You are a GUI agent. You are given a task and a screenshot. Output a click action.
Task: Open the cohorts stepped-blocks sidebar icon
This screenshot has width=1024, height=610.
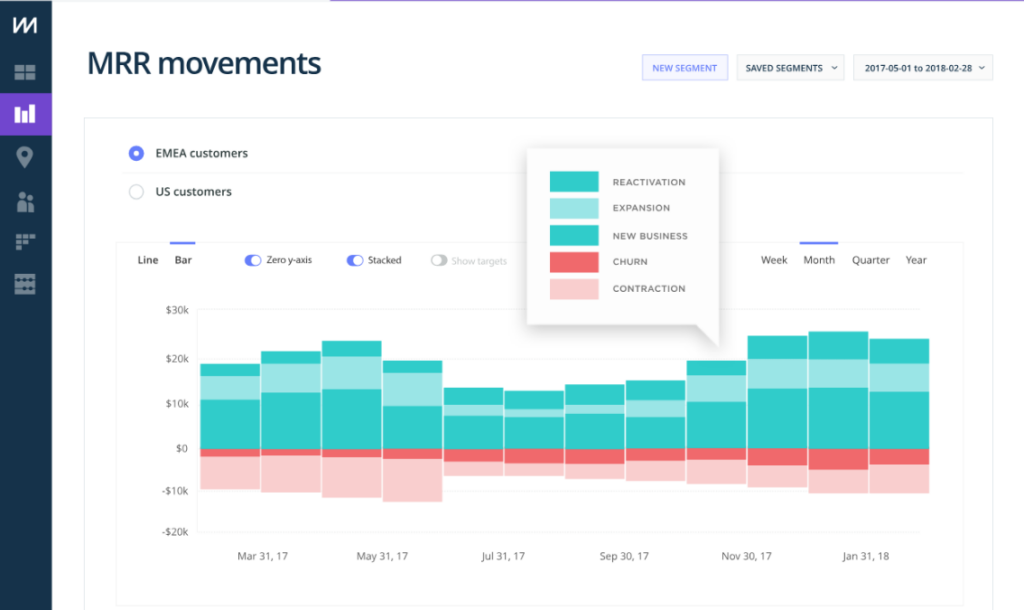click(x=25, y=242)
